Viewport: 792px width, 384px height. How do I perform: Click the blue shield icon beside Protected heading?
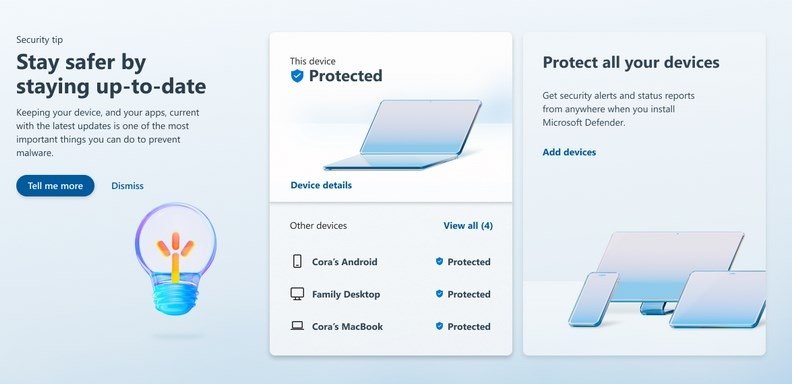coord(297,76)
